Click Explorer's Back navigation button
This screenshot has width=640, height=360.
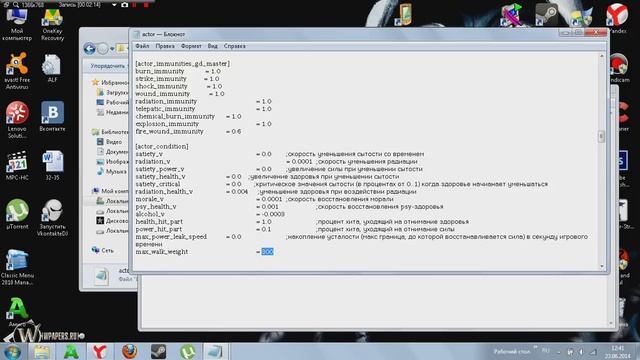[90, 49]
